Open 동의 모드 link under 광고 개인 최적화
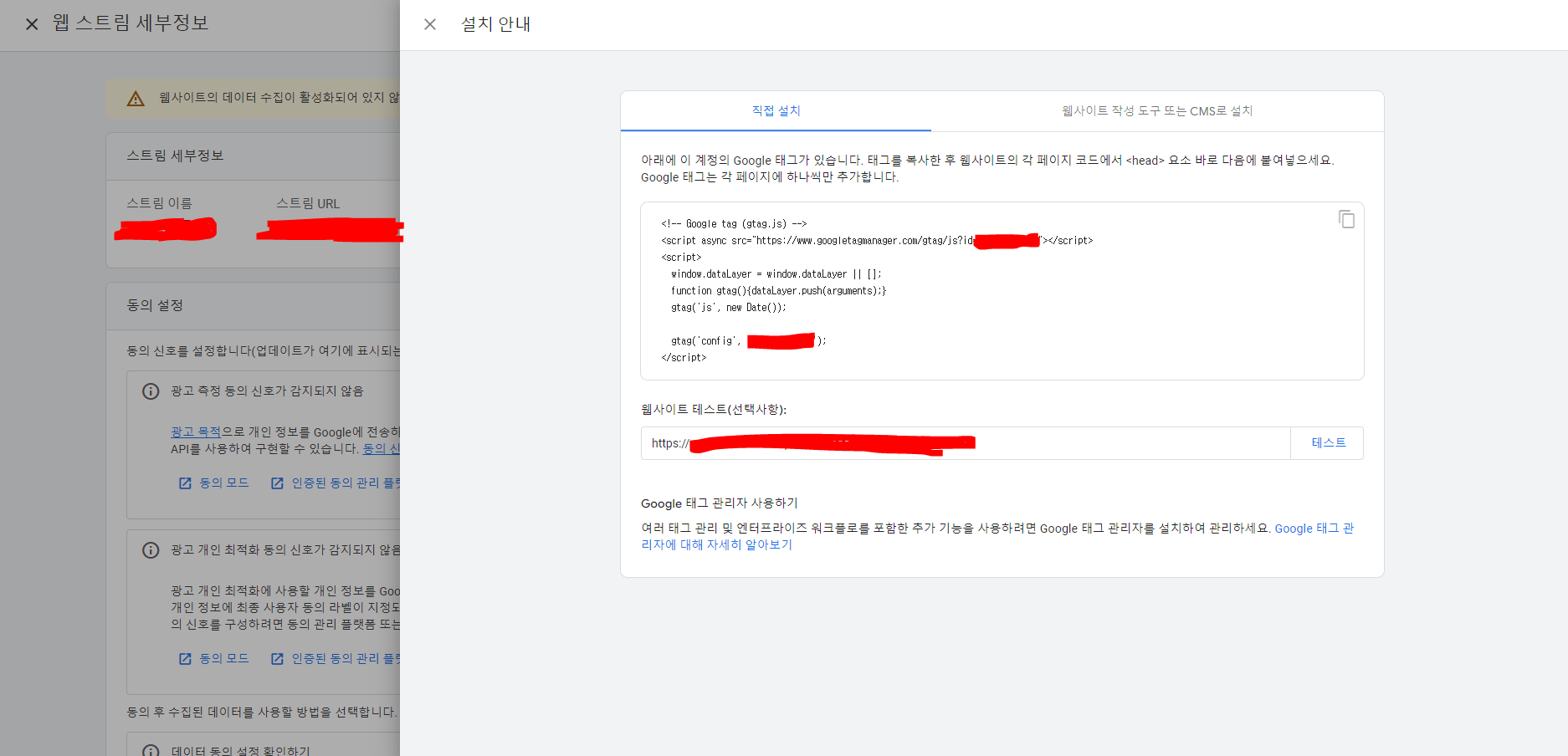1568x756 pixels. (x=224, y=658)
